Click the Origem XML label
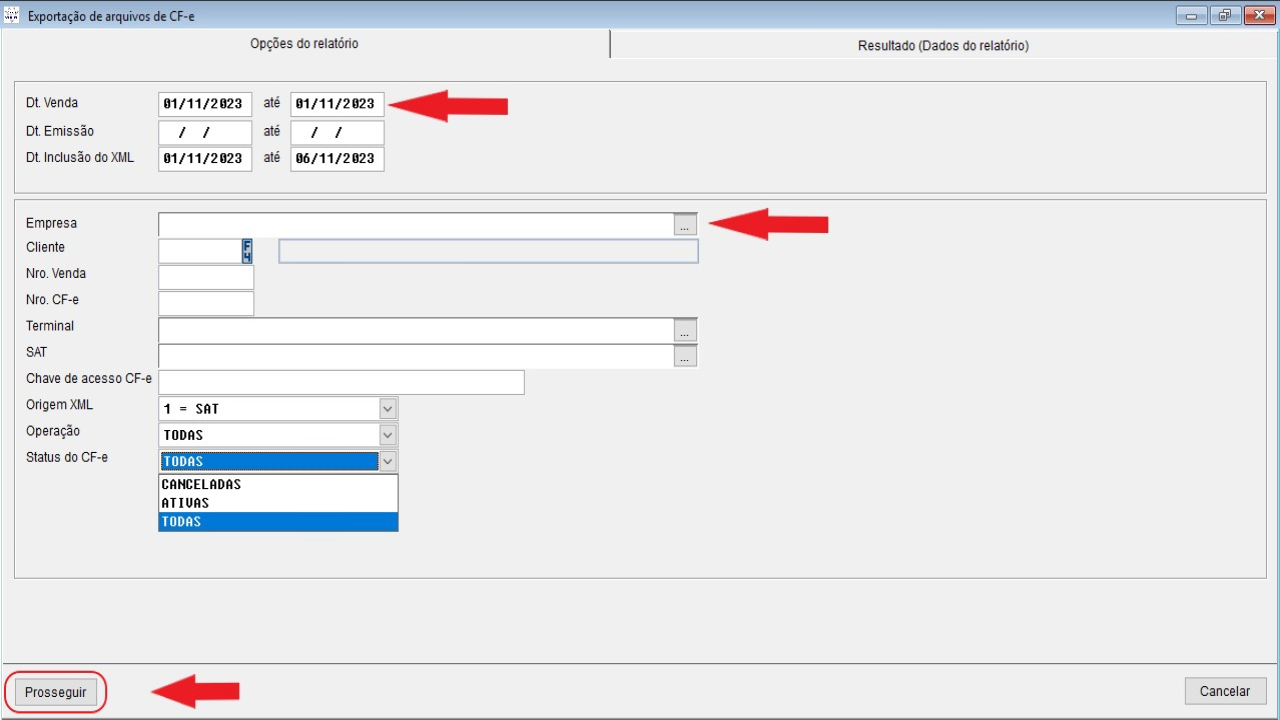Screen dimensions: 1280x720 (59, 405)
